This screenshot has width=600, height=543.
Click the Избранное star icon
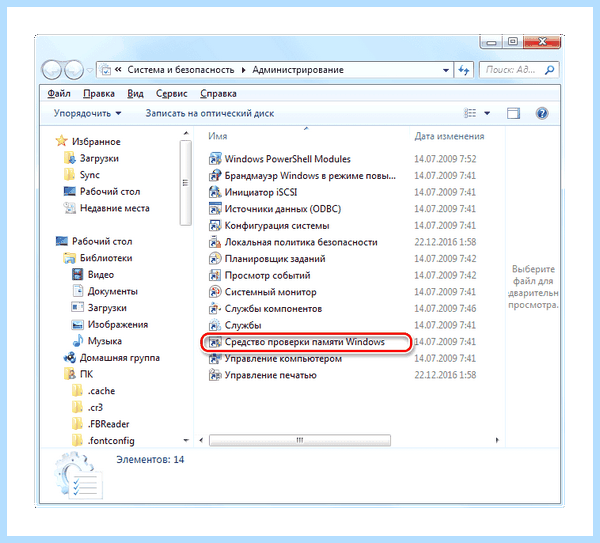[x=61, y=141]
